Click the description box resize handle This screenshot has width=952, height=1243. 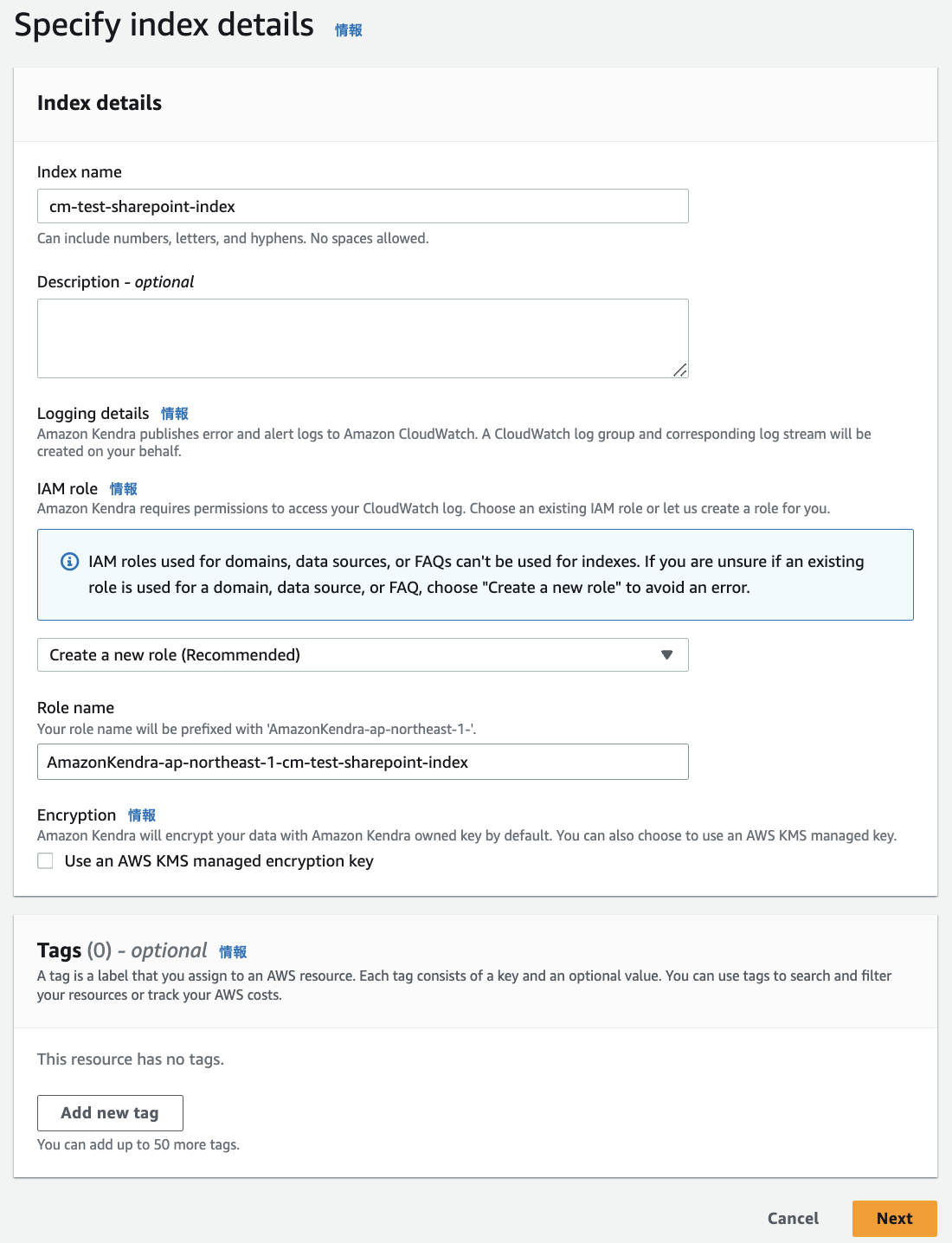(x=680, y=370)
